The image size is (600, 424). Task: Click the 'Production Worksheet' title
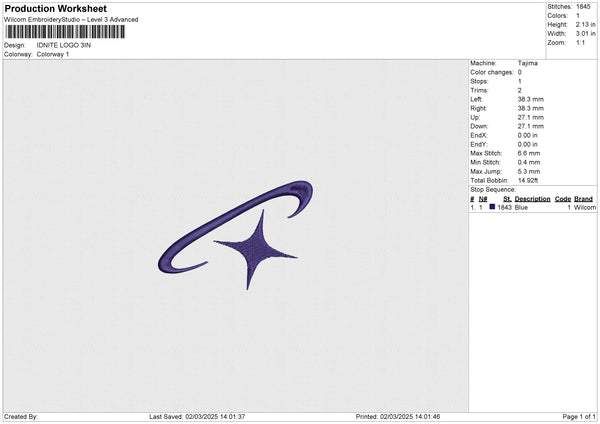(x=55, y=8)
